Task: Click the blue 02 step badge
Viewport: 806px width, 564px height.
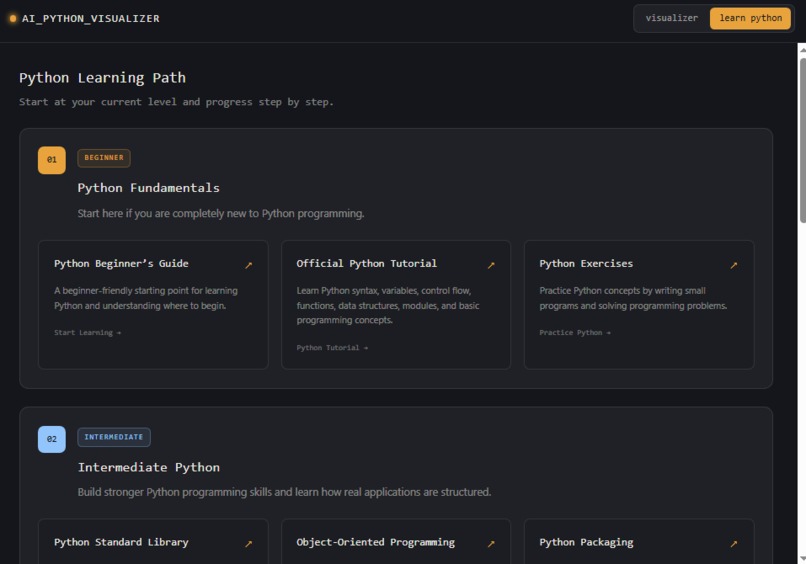Action: click(52, 439)
